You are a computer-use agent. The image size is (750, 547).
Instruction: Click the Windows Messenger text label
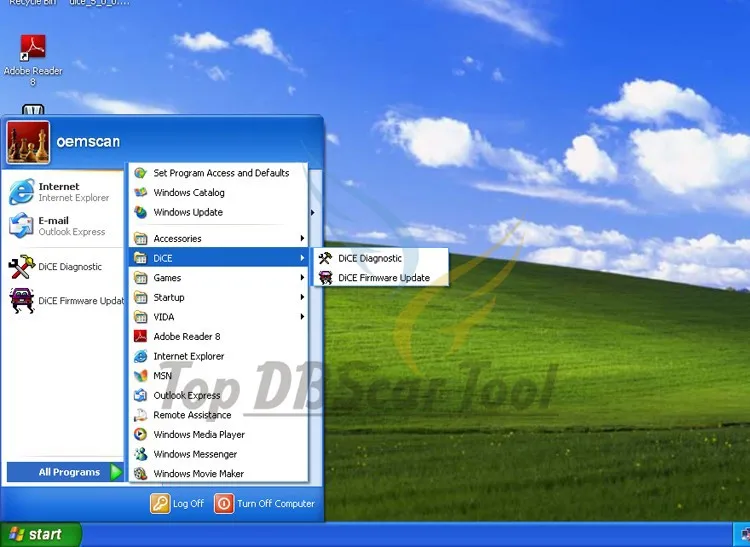point(195,454)
